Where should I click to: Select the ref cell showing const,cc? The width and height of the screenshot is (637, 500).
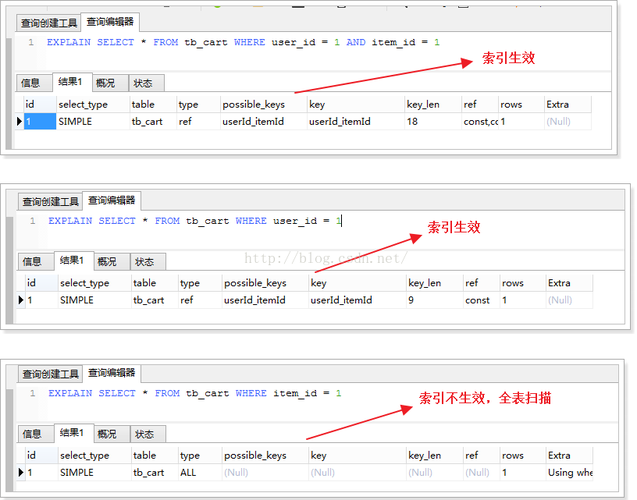tap(480, 121)
